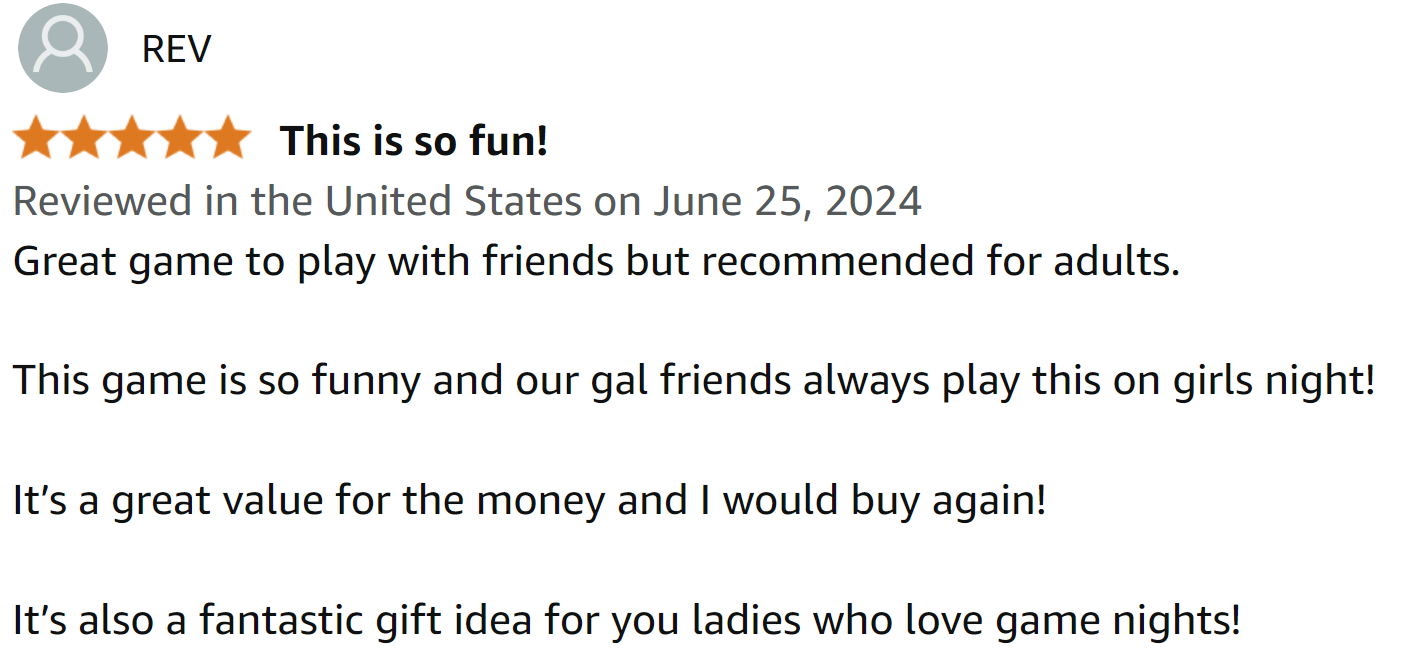Click the first orange rating star
Viewport: 1404px width, 666px height.
pos(36,138)
